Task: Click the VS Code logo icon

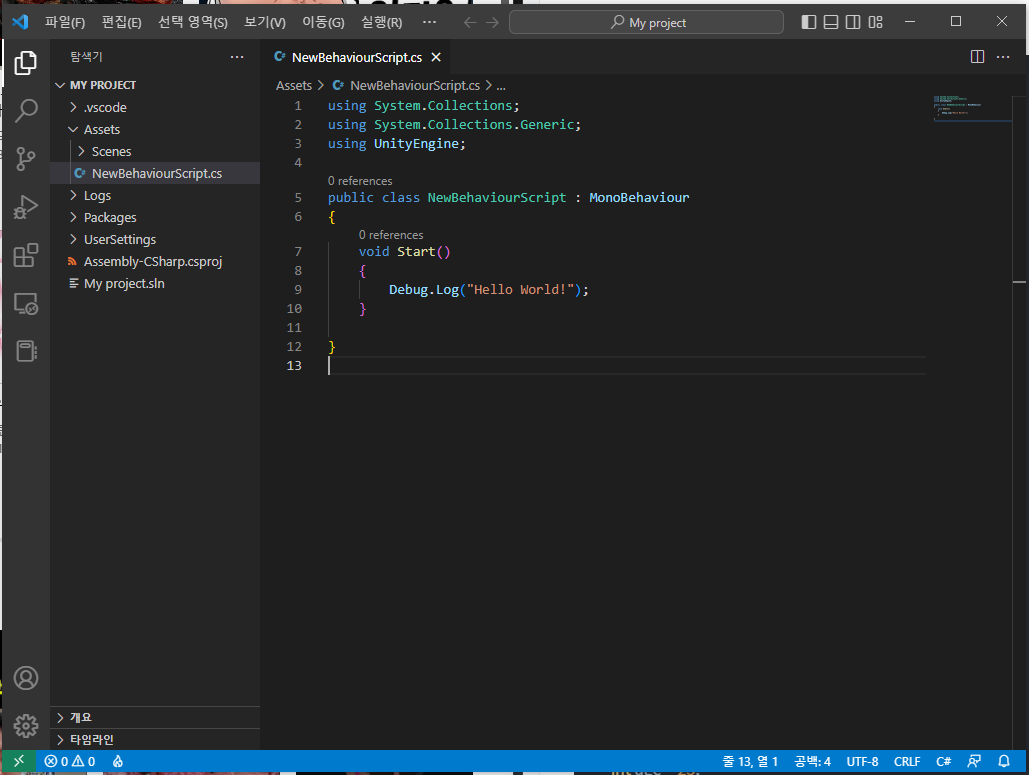Action: (x=20, y=22)
